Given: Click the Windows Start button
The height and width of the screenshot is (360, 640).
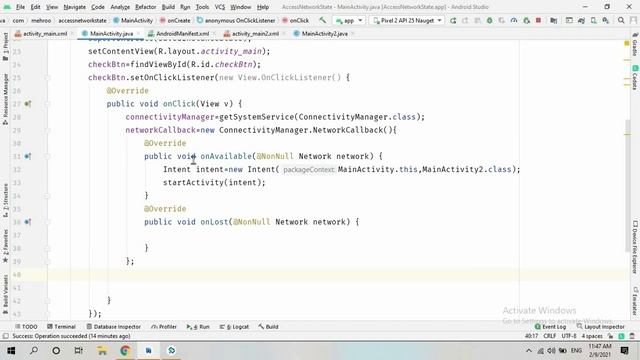Looking at the screenshot, I should pyautogui.click(x=11, y=350).
